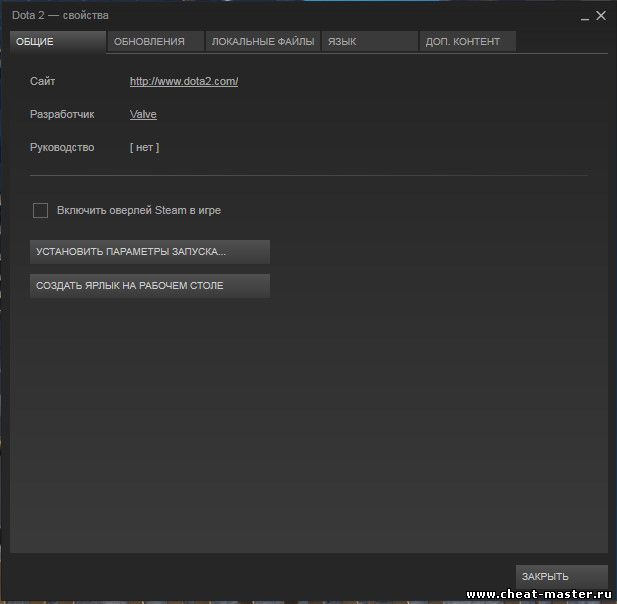
Task: Open the ДОП. КОНТЕНТ tab
Action: pyautogui.click(x=466, y=41)
